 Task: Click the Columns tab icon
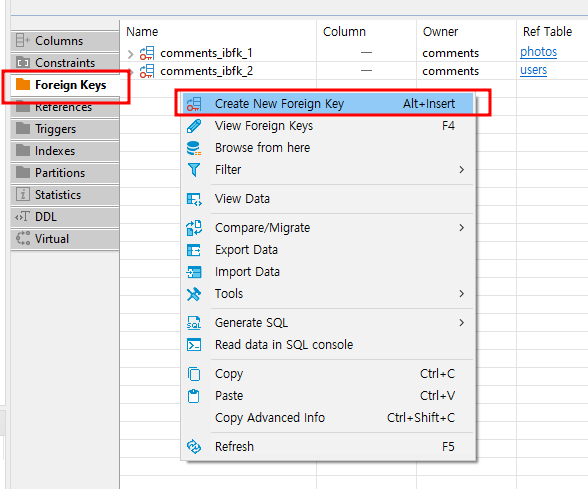click(x=22, y=40)
